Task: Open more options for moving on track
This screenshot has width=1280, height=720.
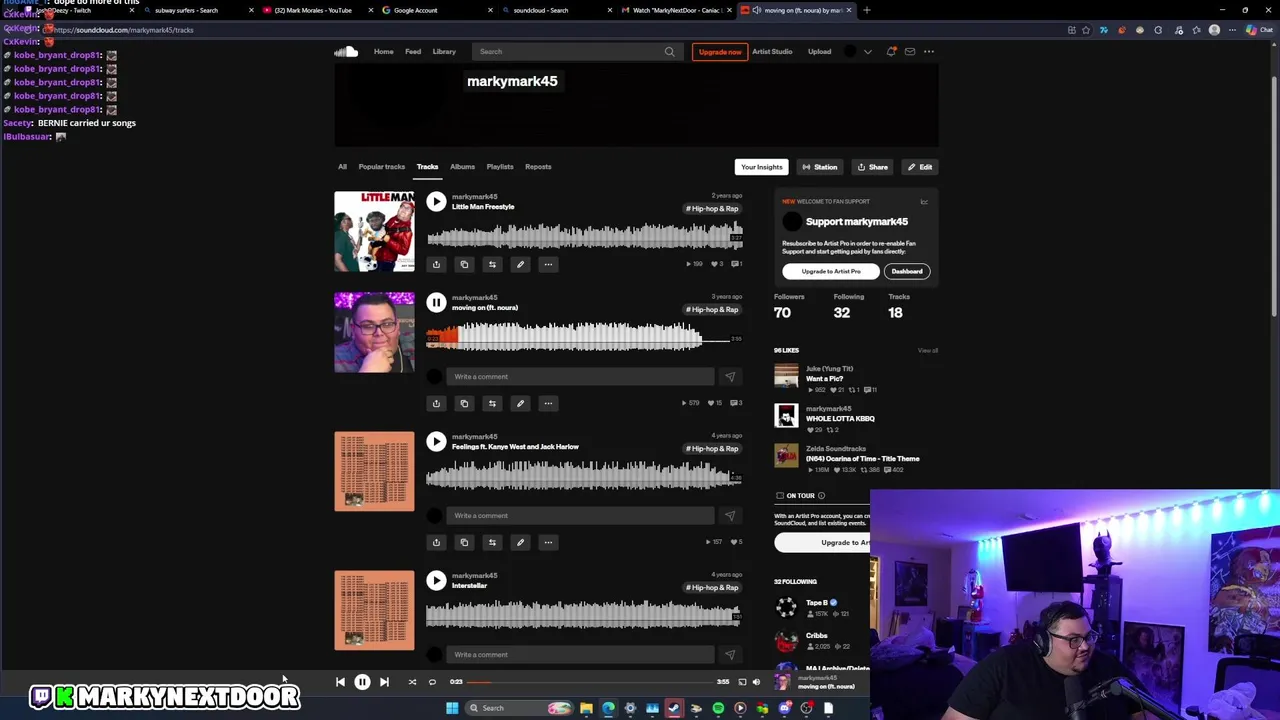Action: pos(548,403)
